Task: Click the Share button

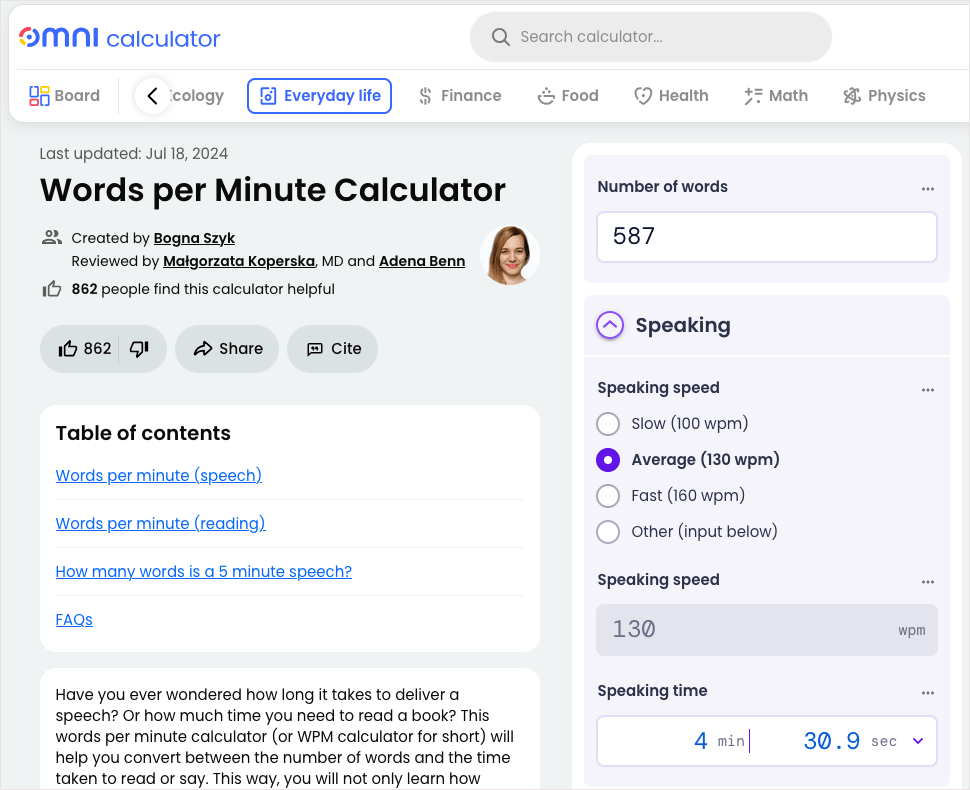Action: tap(227, 349)
